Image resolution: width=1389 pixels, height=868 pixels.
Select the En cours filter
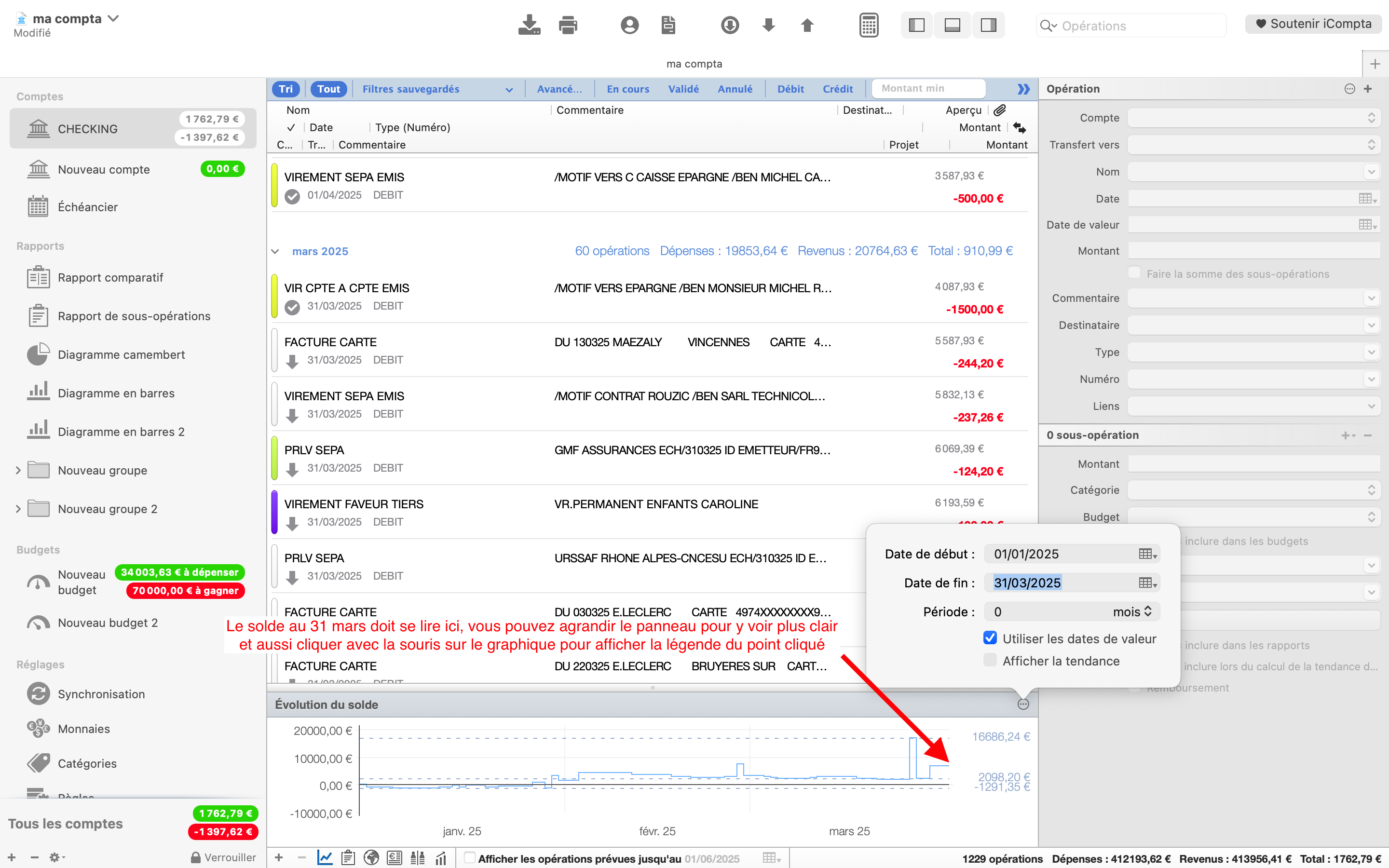(628, 89)
